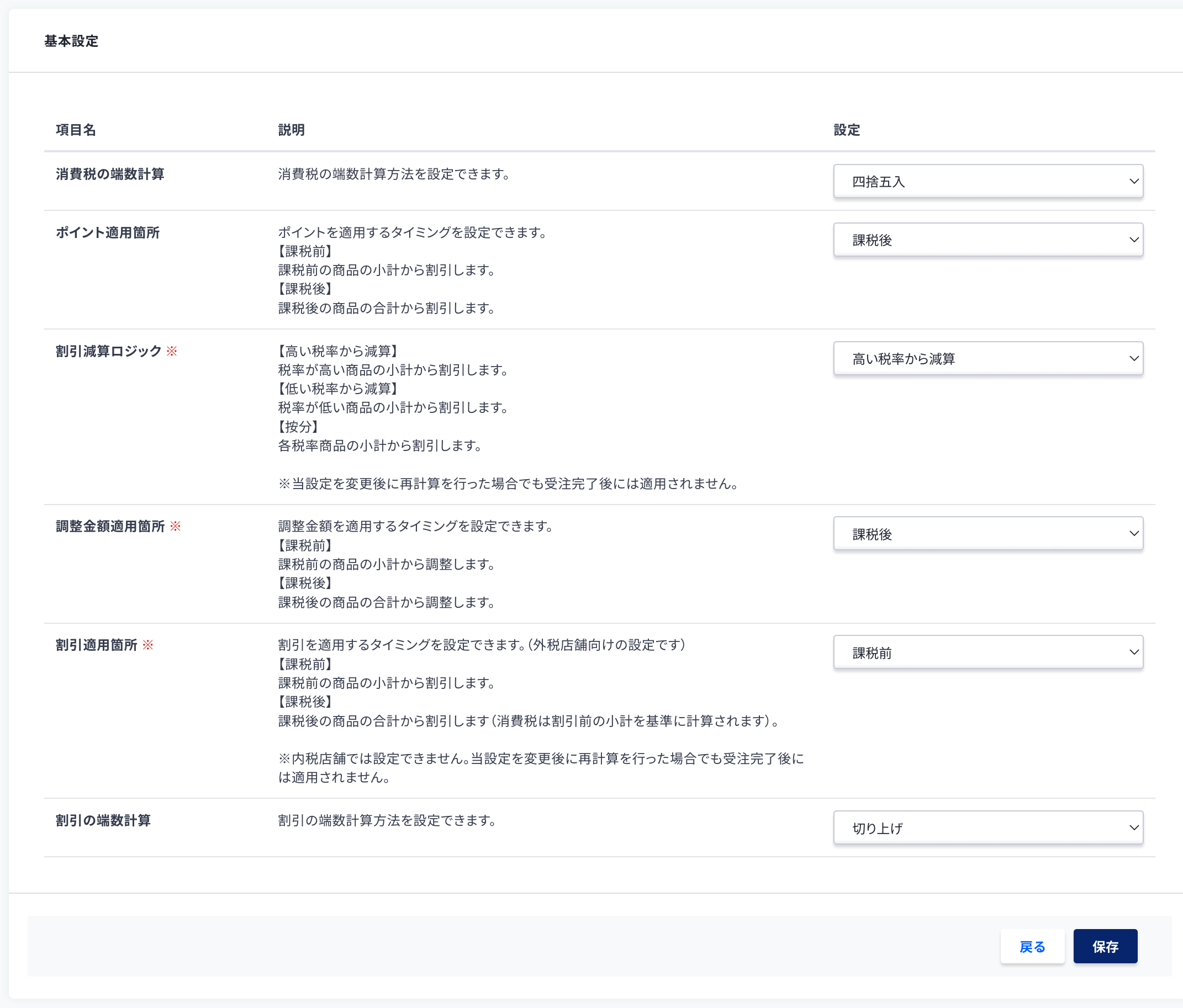
Task: Click the 説明 column header
Action: click(292, 130)
